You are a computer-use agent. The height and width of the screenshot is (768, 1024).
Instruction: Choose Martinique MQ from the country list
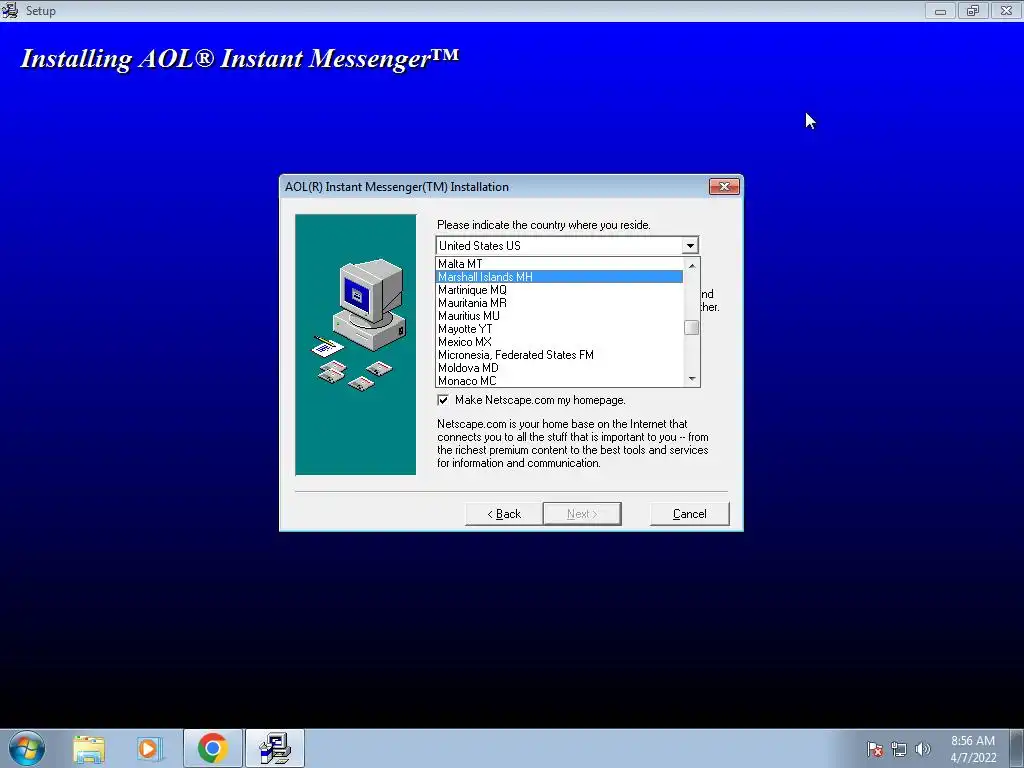coord(560,290)
